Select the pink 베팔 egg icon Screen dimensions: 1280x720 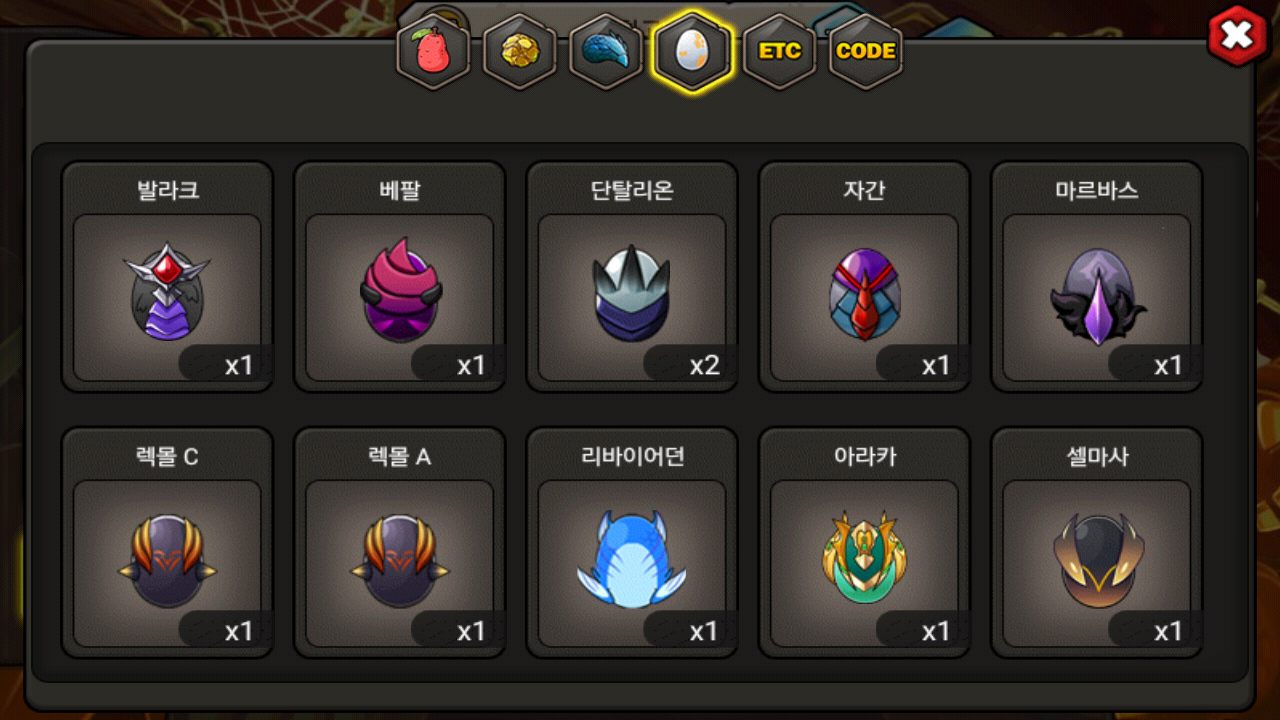(399, 291)
